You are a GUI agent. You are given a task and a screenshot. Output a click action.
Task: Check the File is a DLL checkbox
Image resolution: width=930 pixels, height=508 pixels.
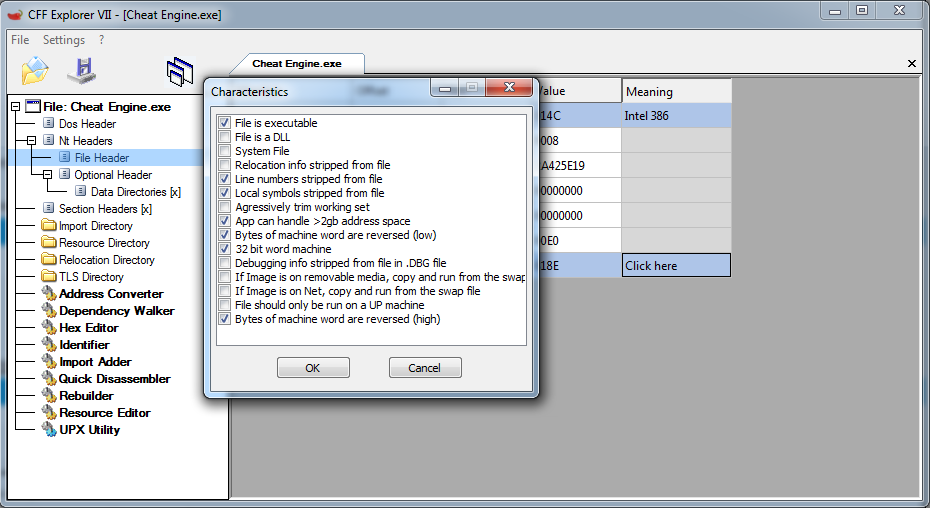[224, 136]
